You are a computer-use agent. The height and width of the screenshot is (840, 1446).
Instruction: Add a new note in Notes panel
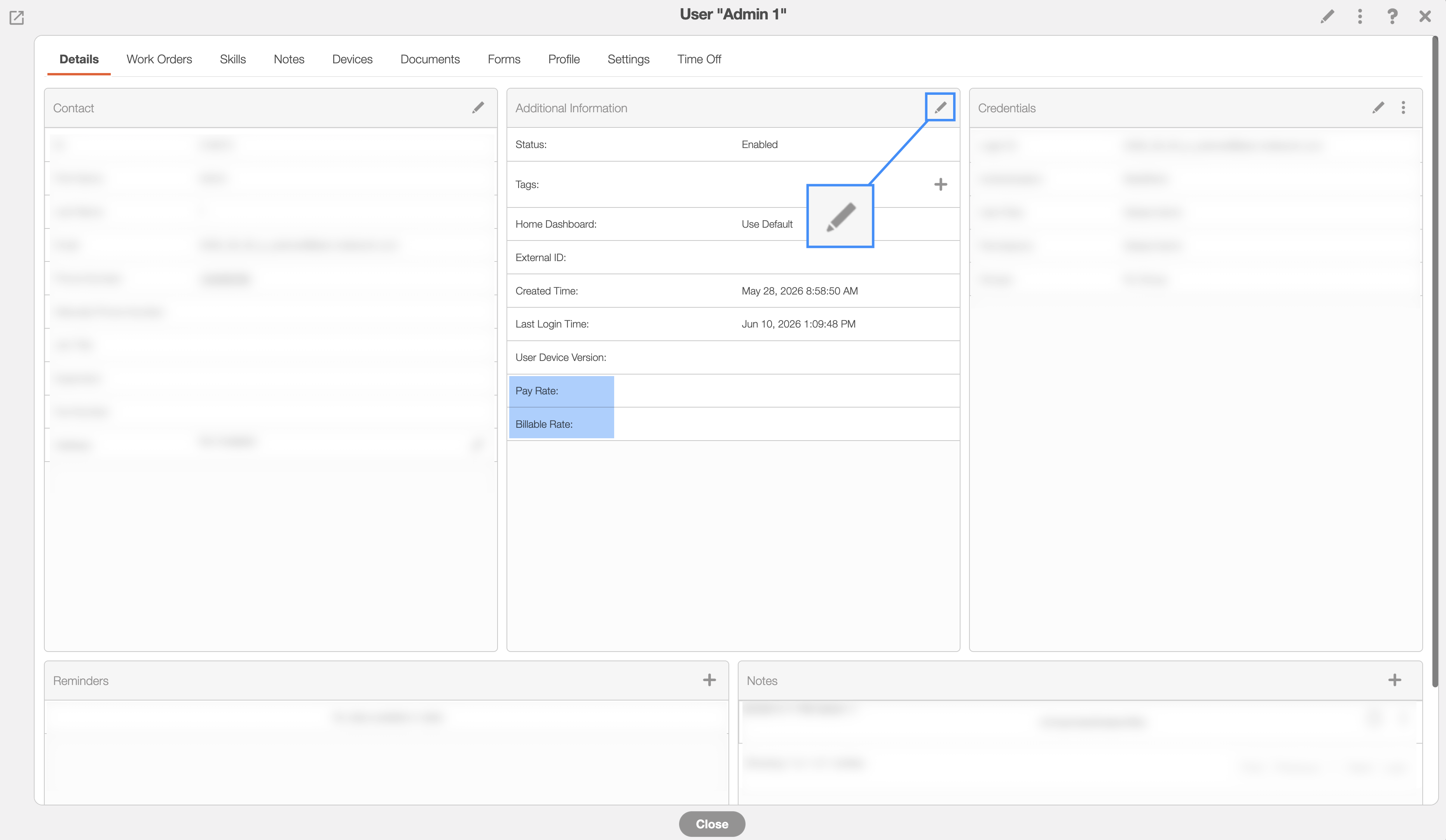(1394, 680)
